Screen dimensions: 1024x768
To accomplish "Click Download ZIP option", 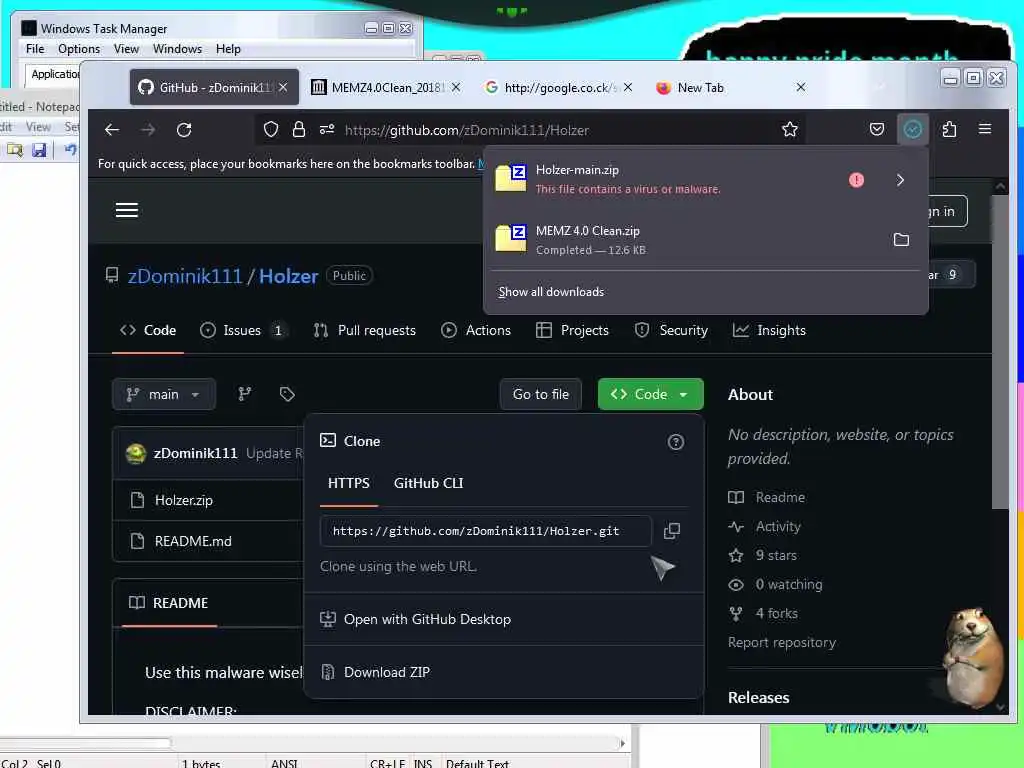I will coord(387,672).
